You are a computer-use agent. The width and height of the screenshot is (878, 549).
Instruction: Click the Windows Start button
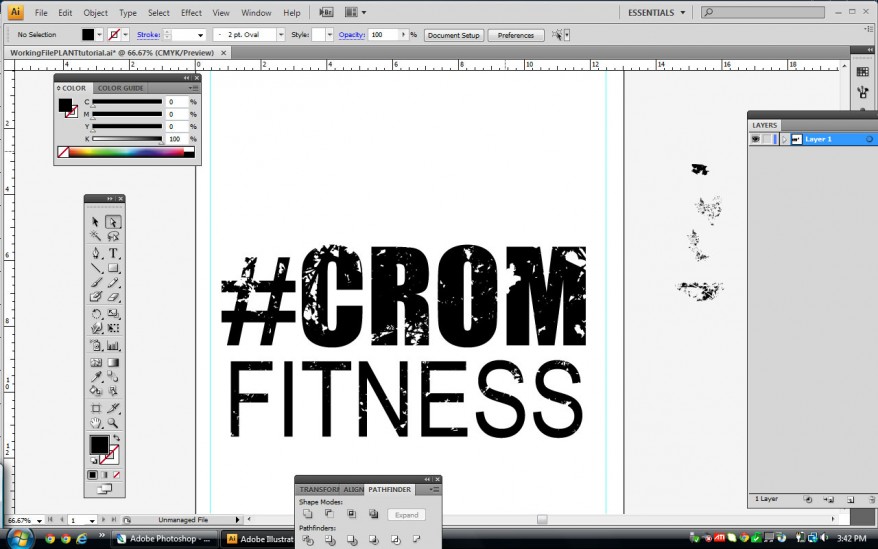coord(20,538)
